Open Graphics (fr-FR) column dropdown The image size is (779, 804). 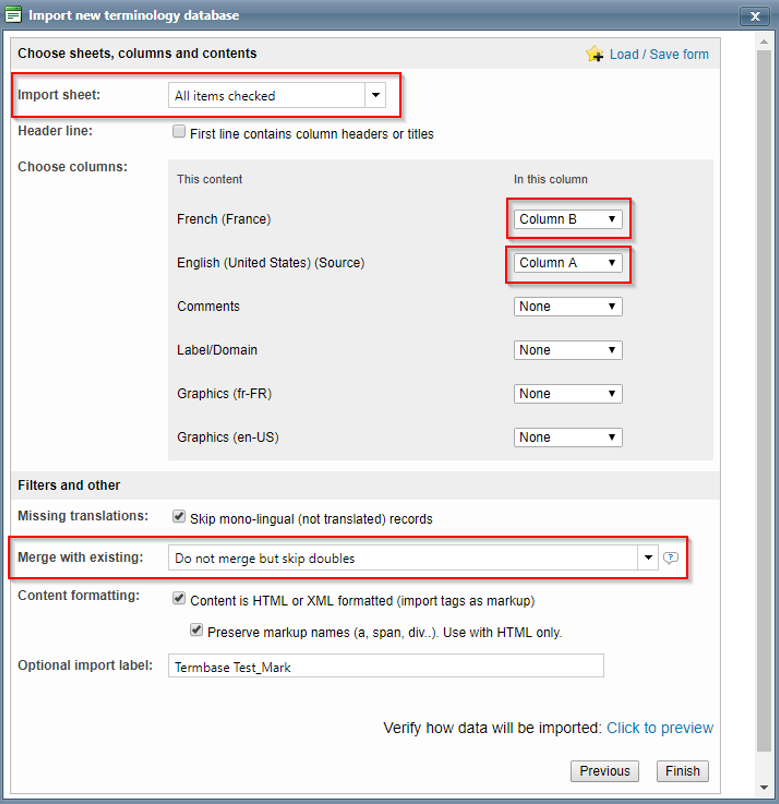[x=567, y=394]
